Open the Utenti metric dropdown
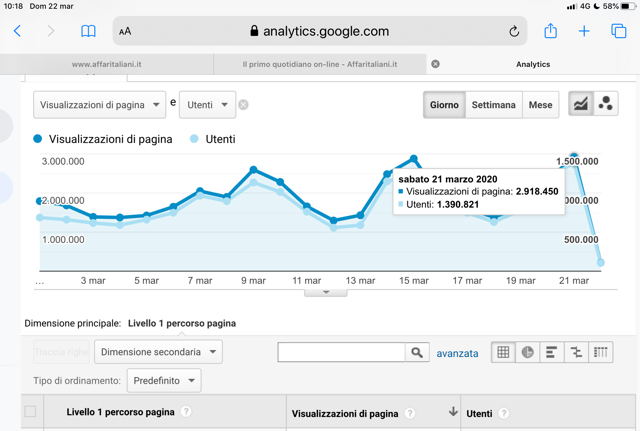The width and height of the screenshot is (640, 431). [207, 105]
